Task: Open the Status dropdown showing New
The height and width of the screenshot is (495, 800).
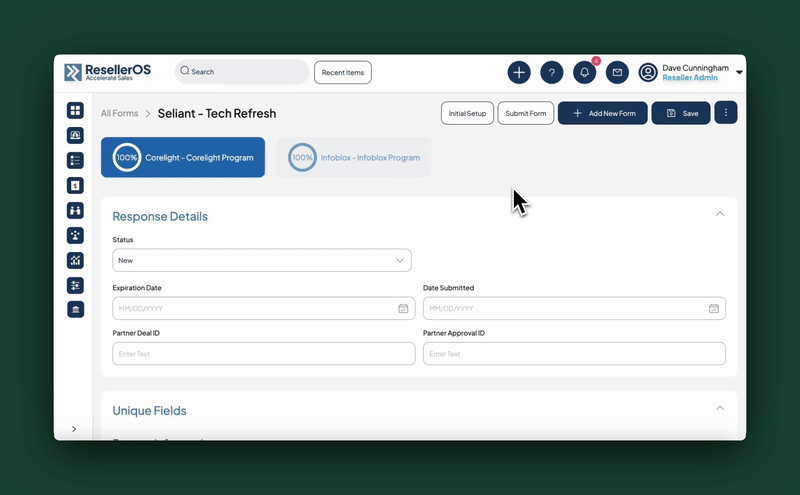Action: coord(262,260)
